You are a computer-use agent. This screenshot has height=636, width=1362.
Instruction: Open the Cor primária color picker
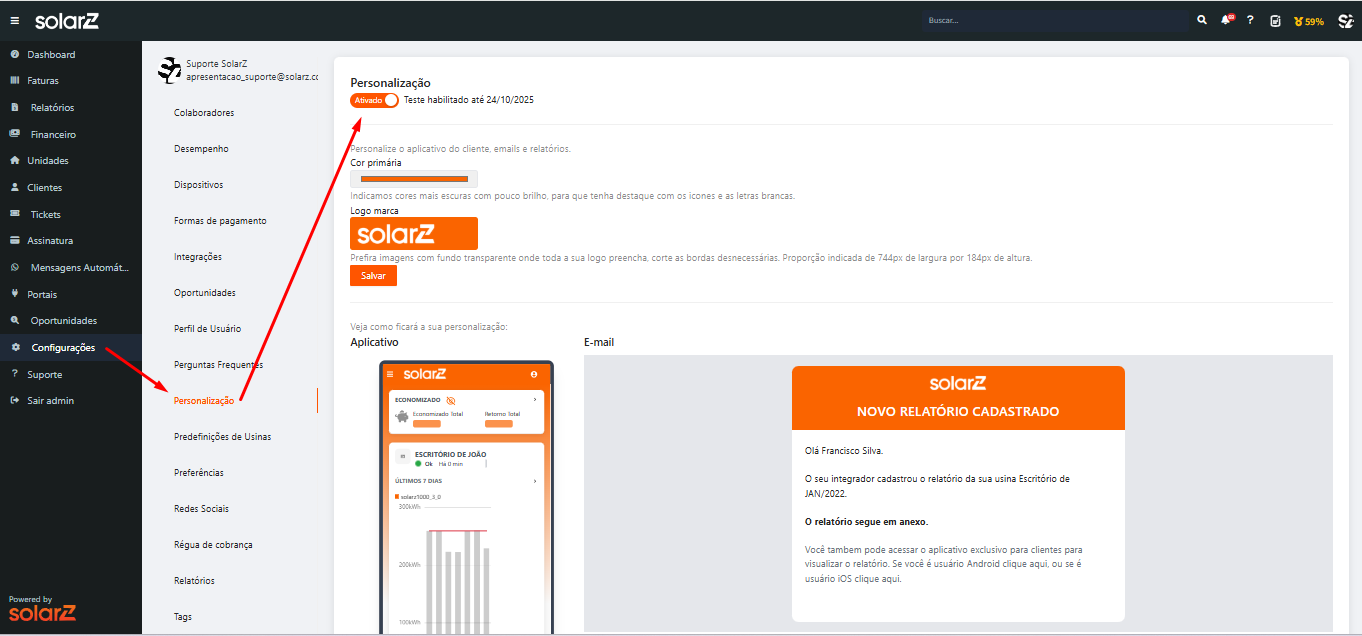414,179
